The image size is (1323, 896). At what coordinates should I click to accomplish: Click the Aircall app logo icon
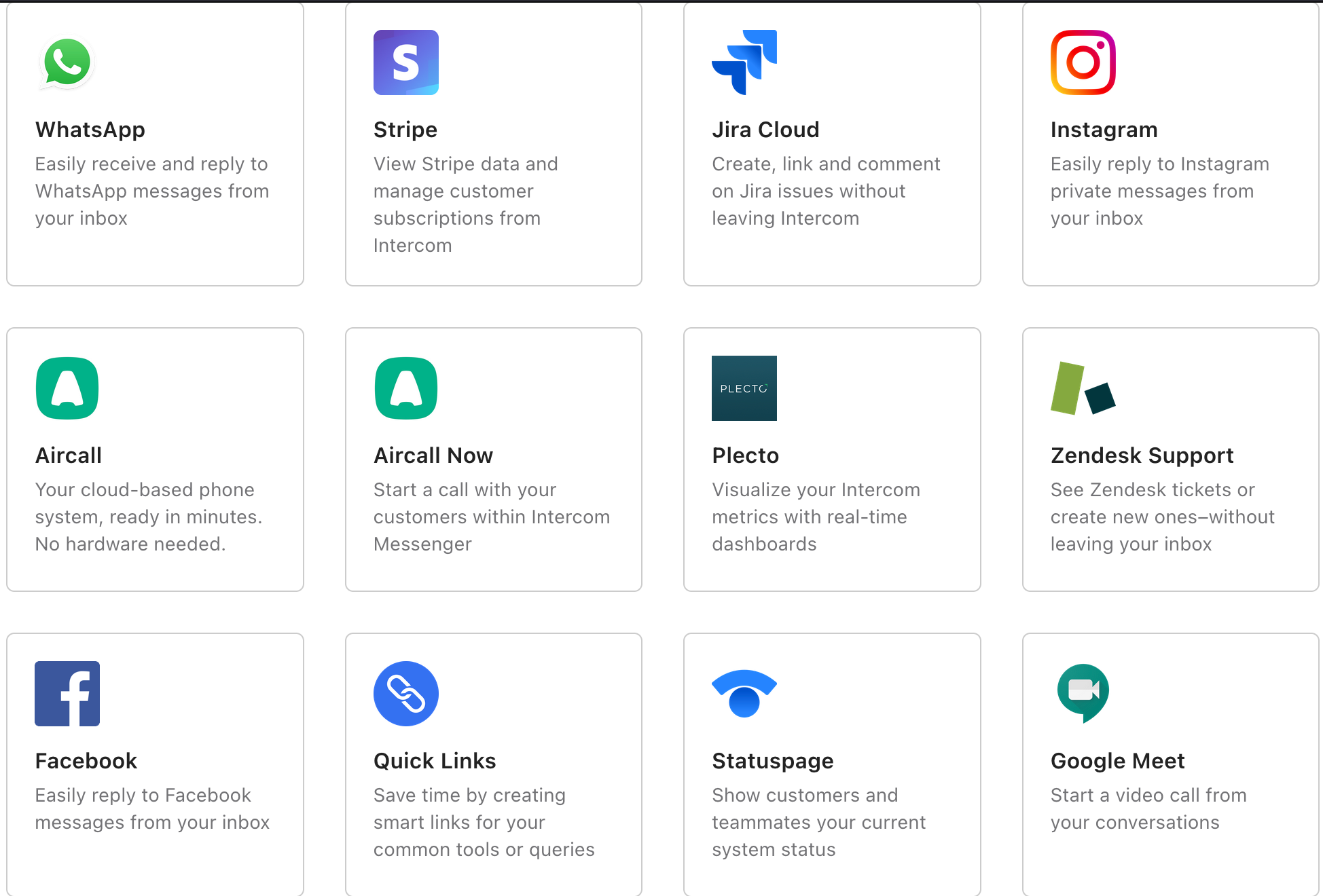pyautogui.click(x=67, y=388)
